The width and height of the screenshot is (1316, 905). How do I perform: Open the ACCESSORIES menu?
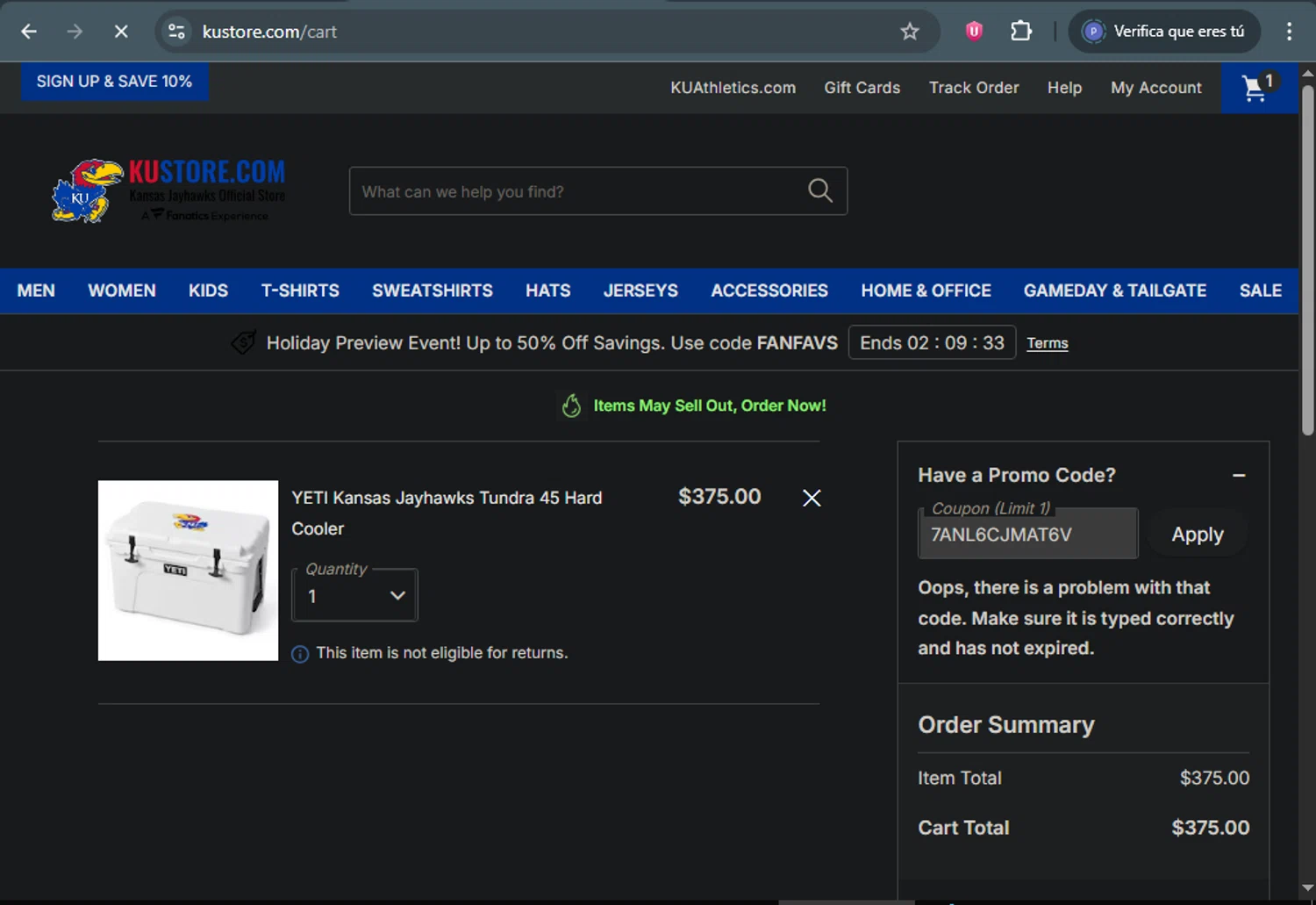pyautogui.click(x=769, y=291)
